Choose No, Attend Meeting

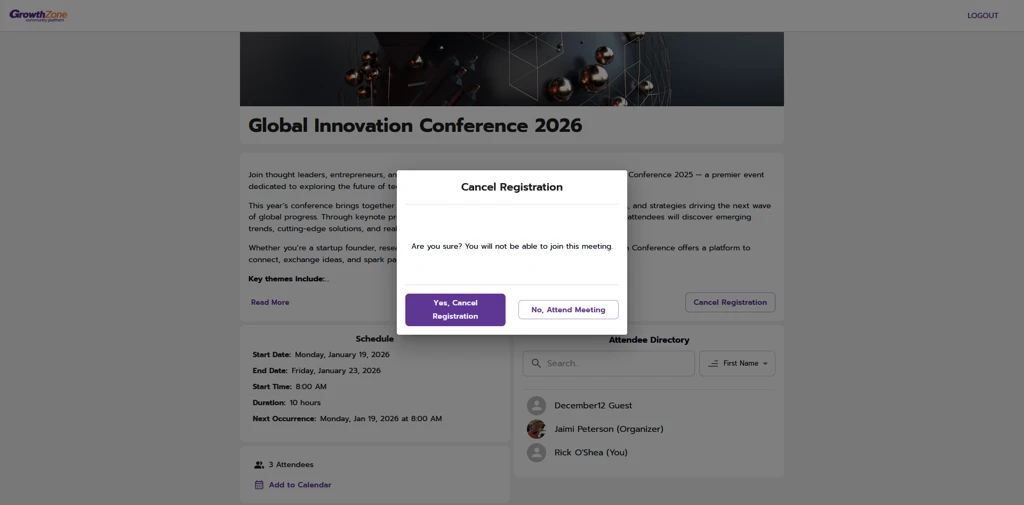(x=568, y=310)
